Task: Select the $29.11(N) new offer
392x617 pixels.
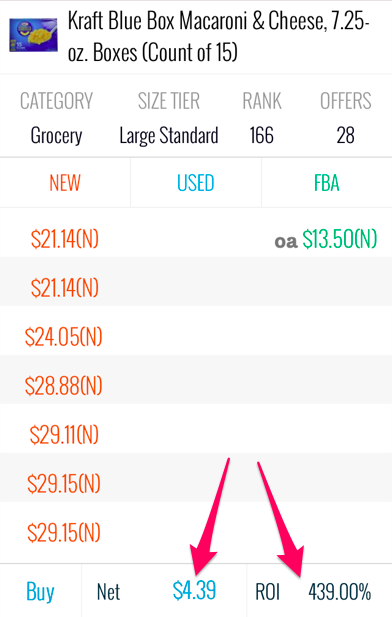Action: pyautogui.click(x=64, y=435)
